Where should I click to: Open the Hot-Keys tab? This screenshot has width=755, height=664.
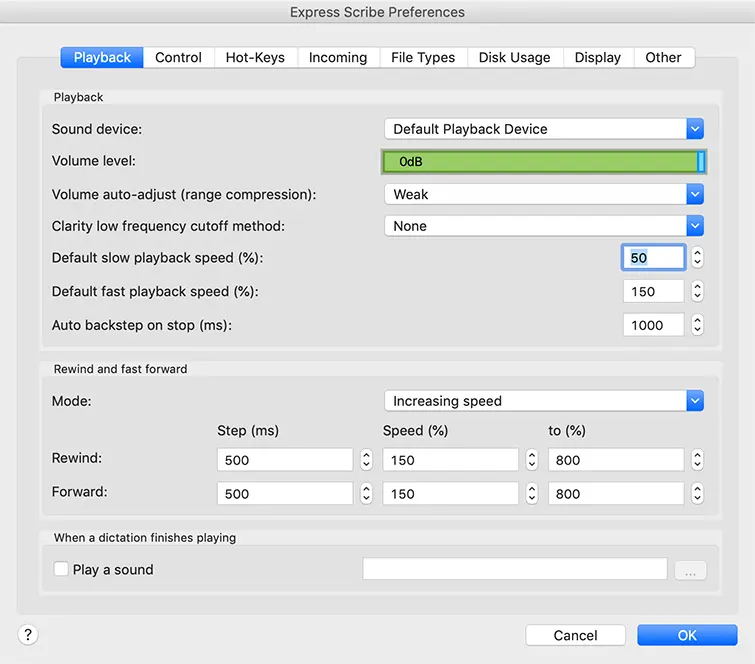coord(255,57)
